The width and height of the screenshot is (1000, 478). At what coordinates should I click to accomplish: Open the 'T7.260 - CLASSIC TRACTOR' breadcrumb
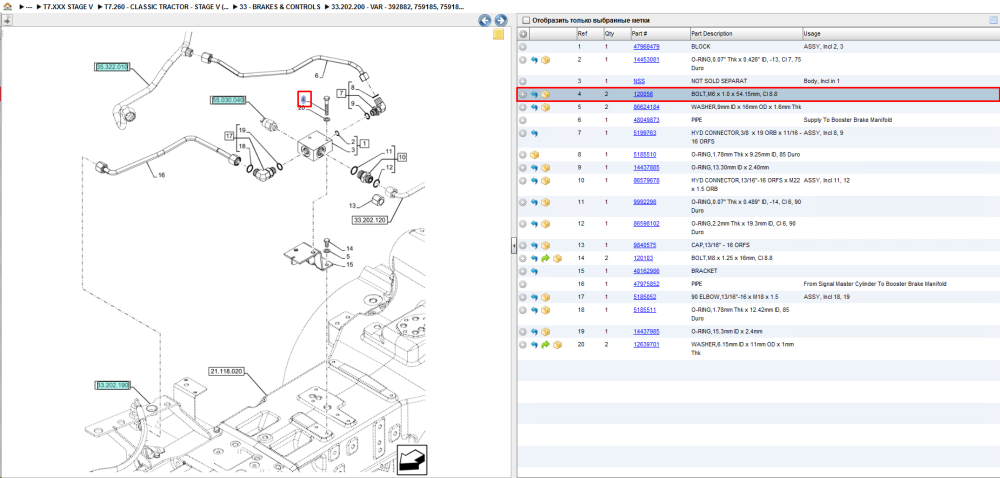(x=168, y=6)
